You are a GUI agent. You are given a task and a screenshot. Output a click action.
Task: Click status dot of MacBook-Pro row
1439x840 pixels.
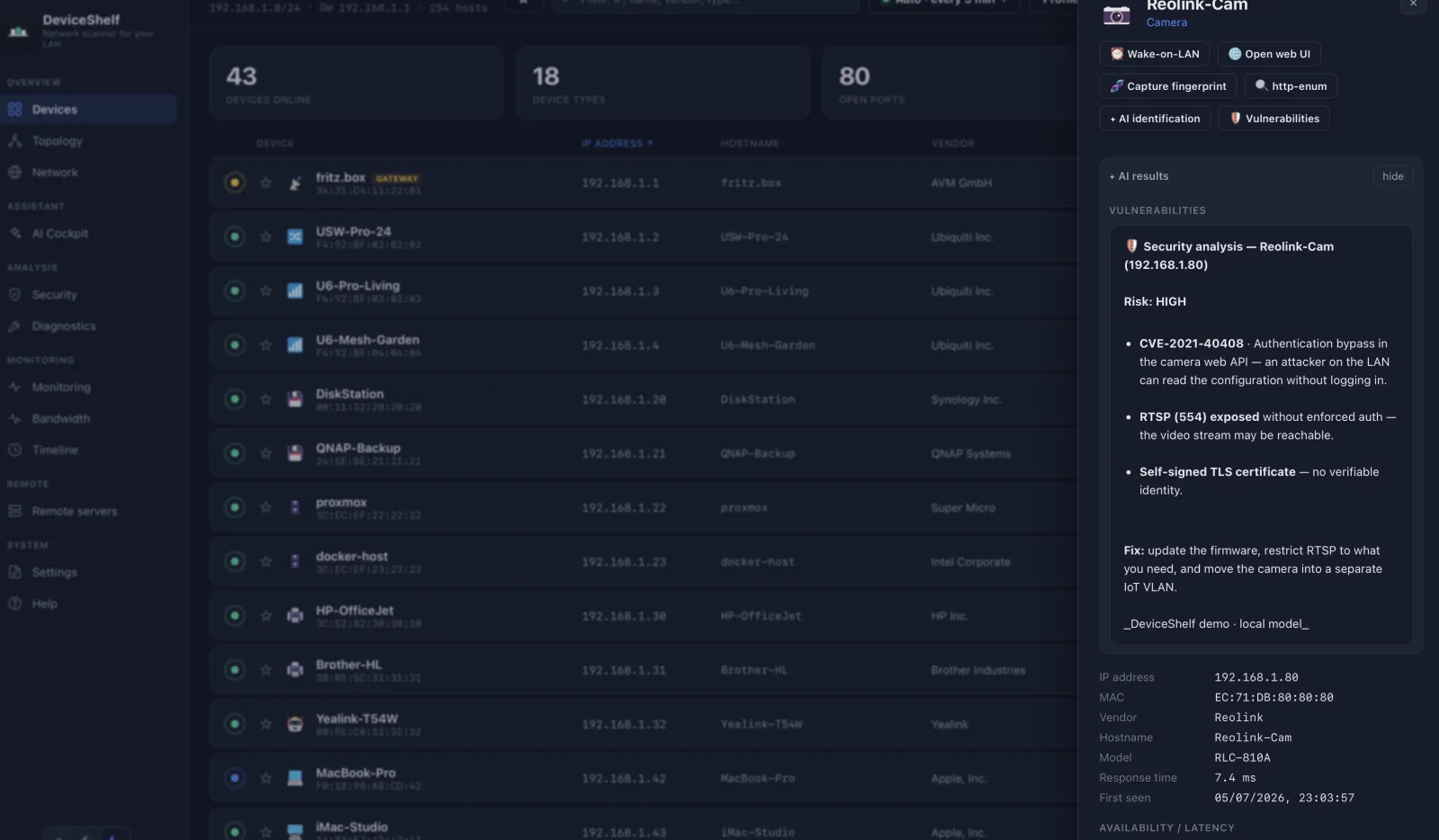tap(235, 779)
